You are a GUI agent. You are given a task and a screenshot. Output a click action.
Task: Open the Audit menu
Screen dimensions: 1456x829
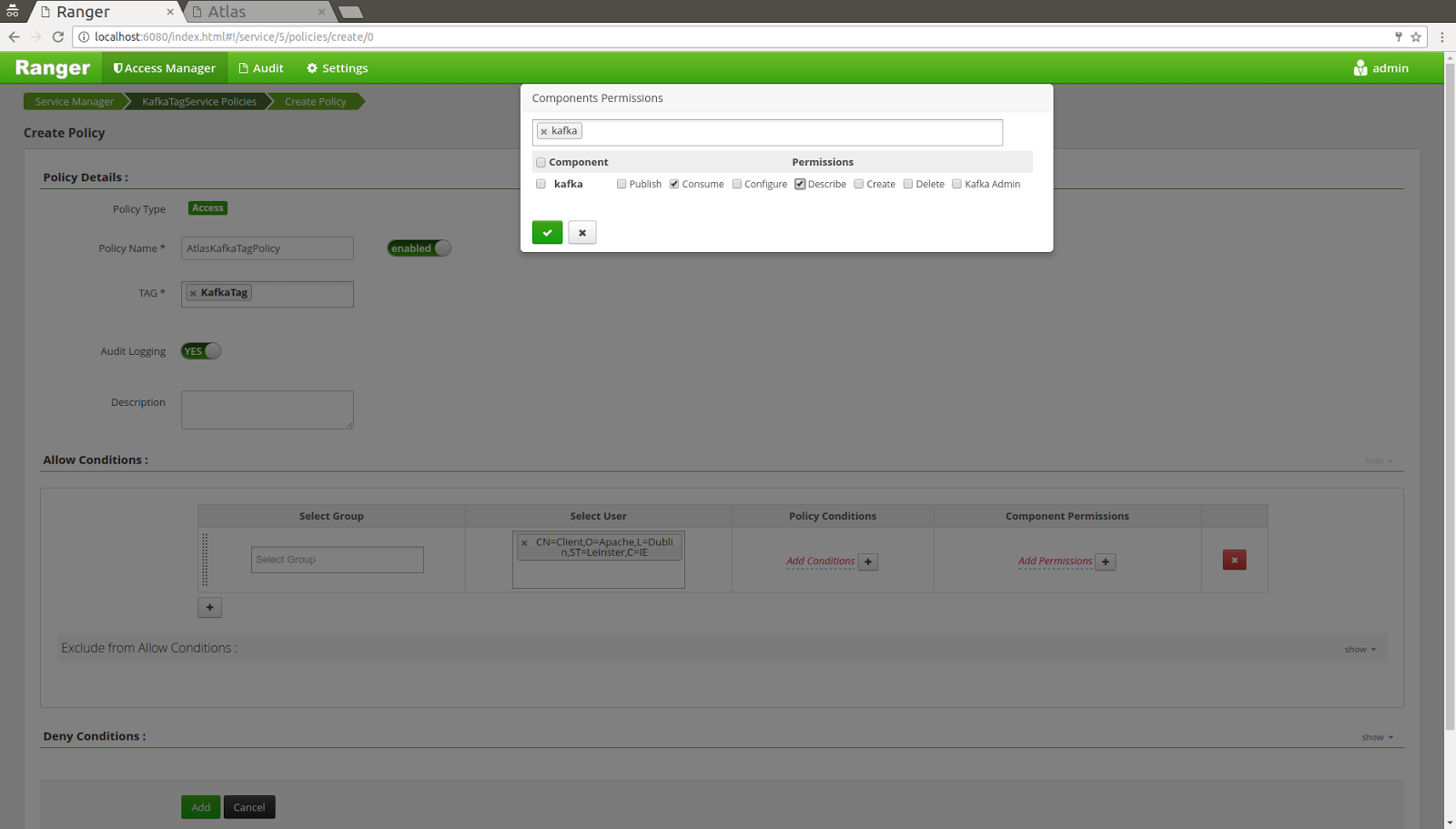261,67
